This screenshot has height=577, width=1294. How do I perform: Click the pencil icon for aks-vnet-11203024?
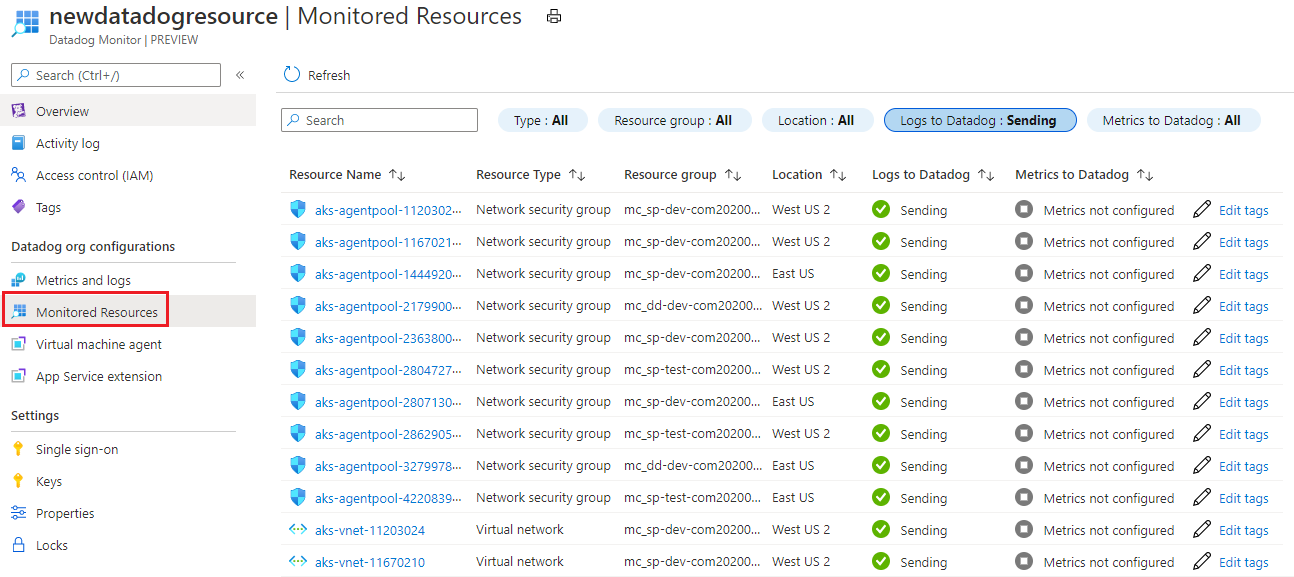point(1202,529)
